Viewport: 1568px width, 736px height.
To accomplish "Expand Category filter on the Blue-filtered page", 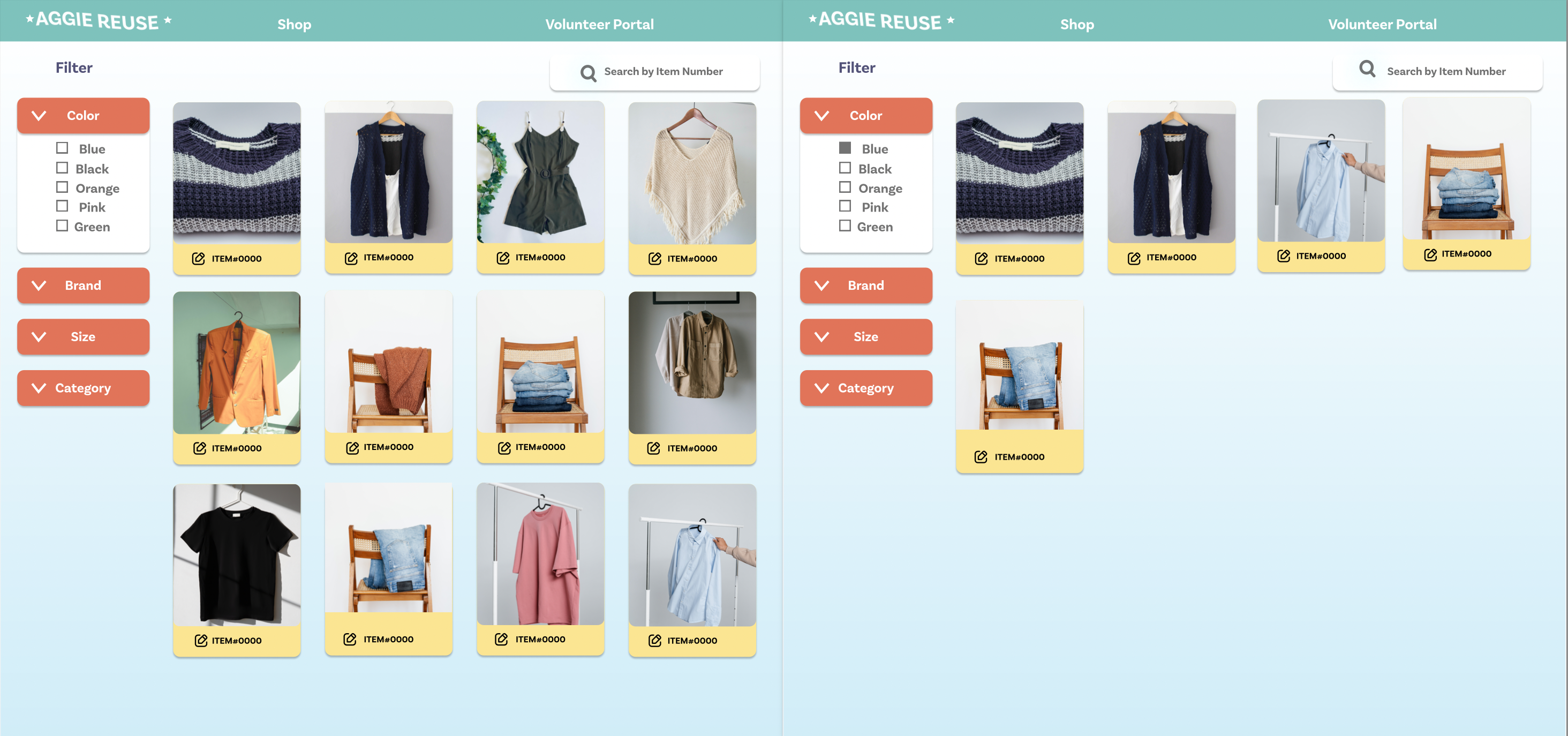I will (x=865, y=388).
